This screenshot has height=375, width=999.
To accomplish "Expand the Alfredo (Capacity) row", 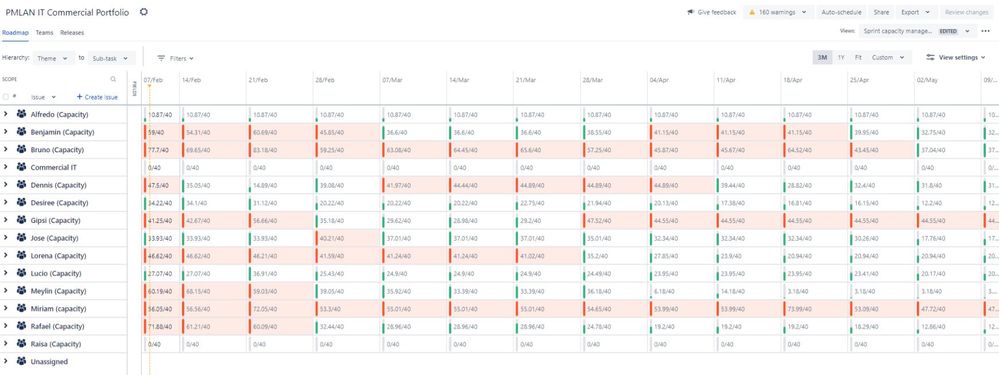I will [5, 114].
